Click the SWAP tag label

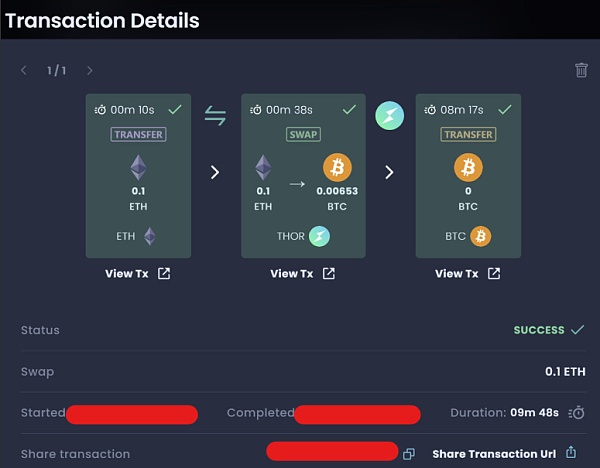[x=303, y=134]
